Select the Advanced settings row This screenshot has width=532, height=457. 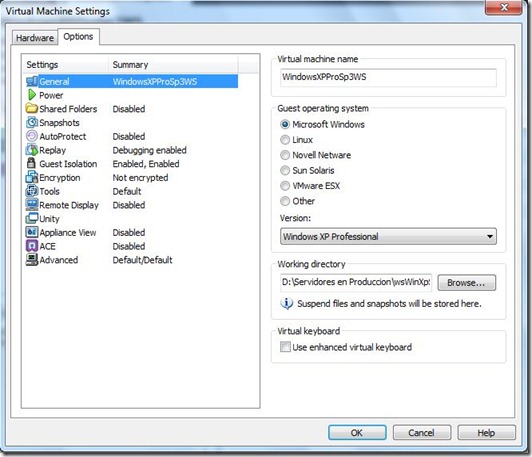132,260
